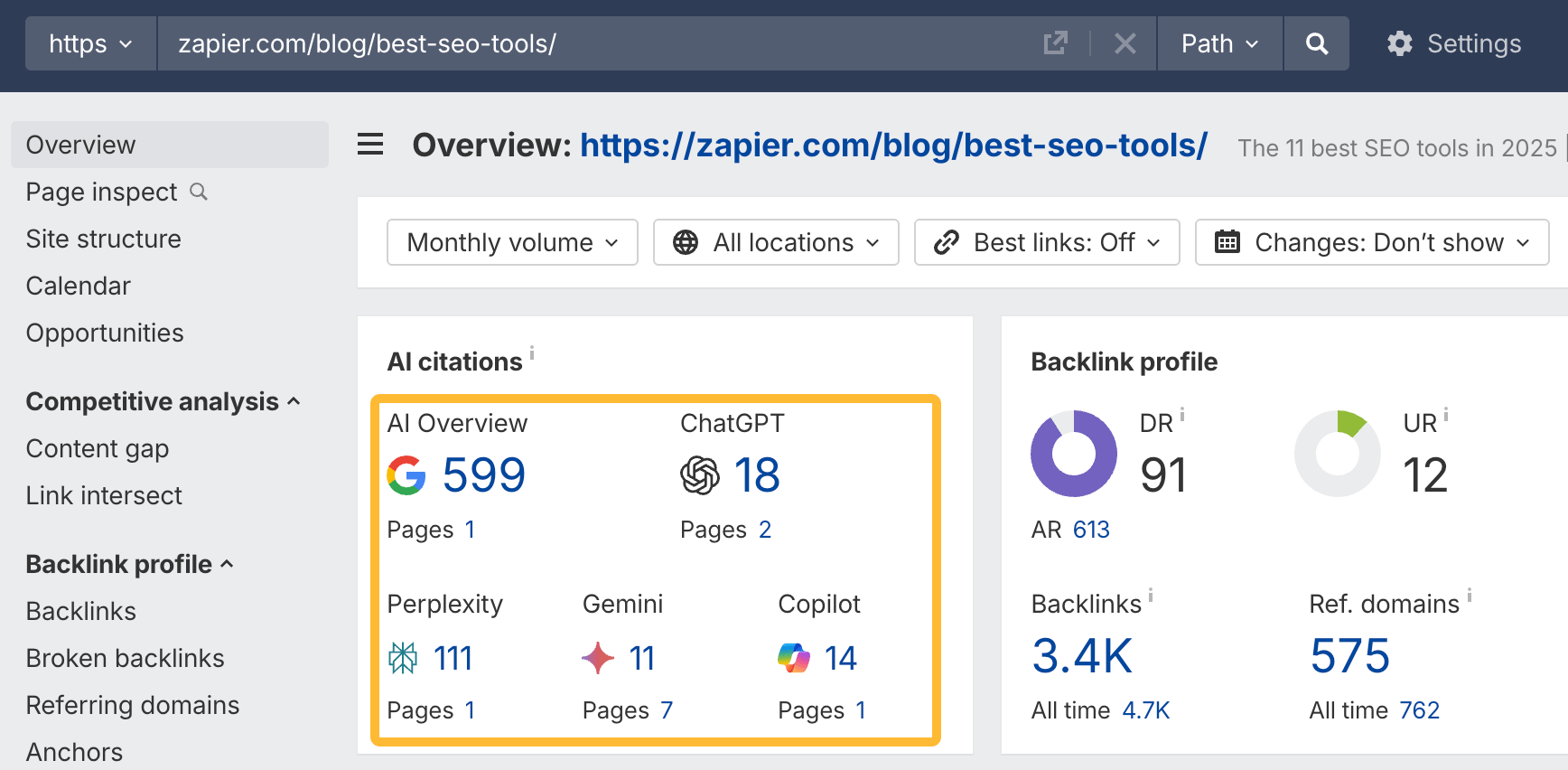Click Gemini Pages 7 link
Screen dimensions: 1568x770
pos(667,710)
